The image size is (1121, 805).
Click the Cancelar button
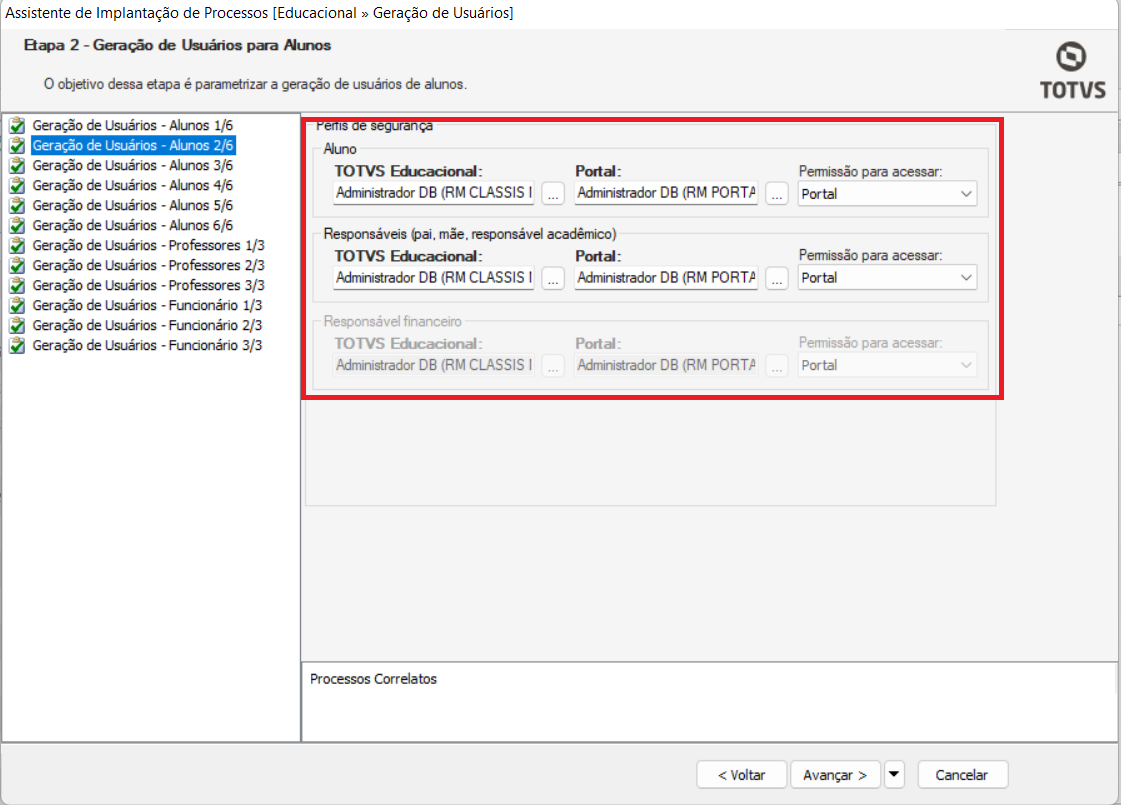pos(962,774)
